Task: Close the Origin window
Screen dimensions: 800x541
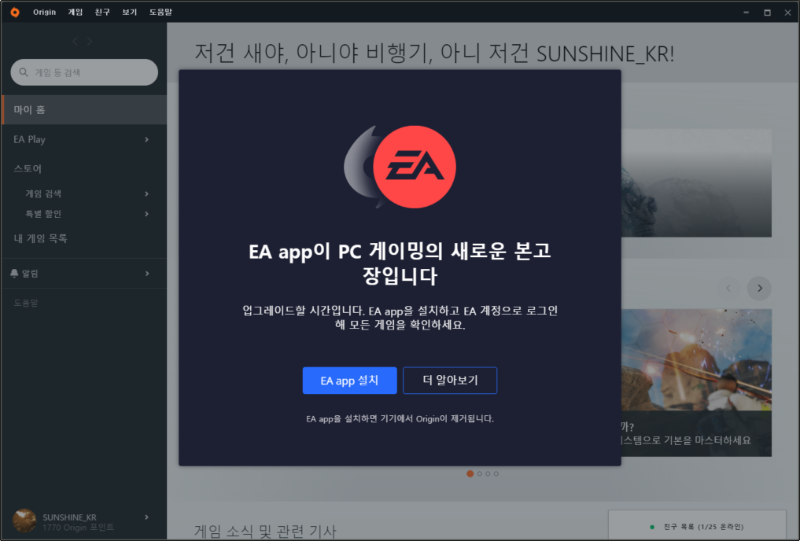Action: 788,12
